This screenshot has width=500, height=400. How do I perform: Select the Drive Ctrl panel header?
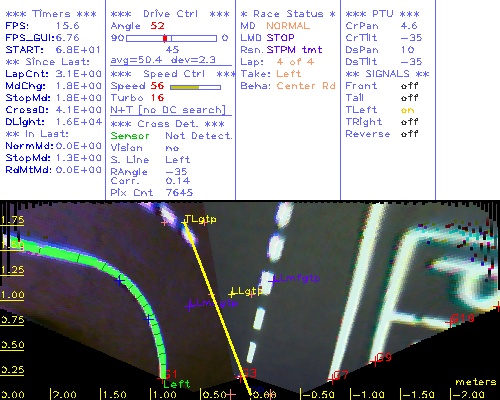tap(170, 14)
